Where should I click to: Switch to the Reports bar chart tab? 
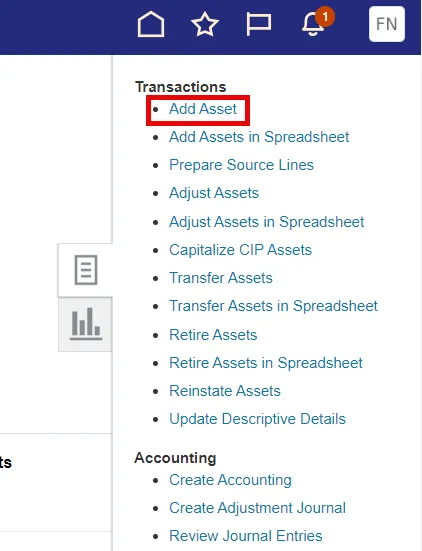tap(86, 324)
